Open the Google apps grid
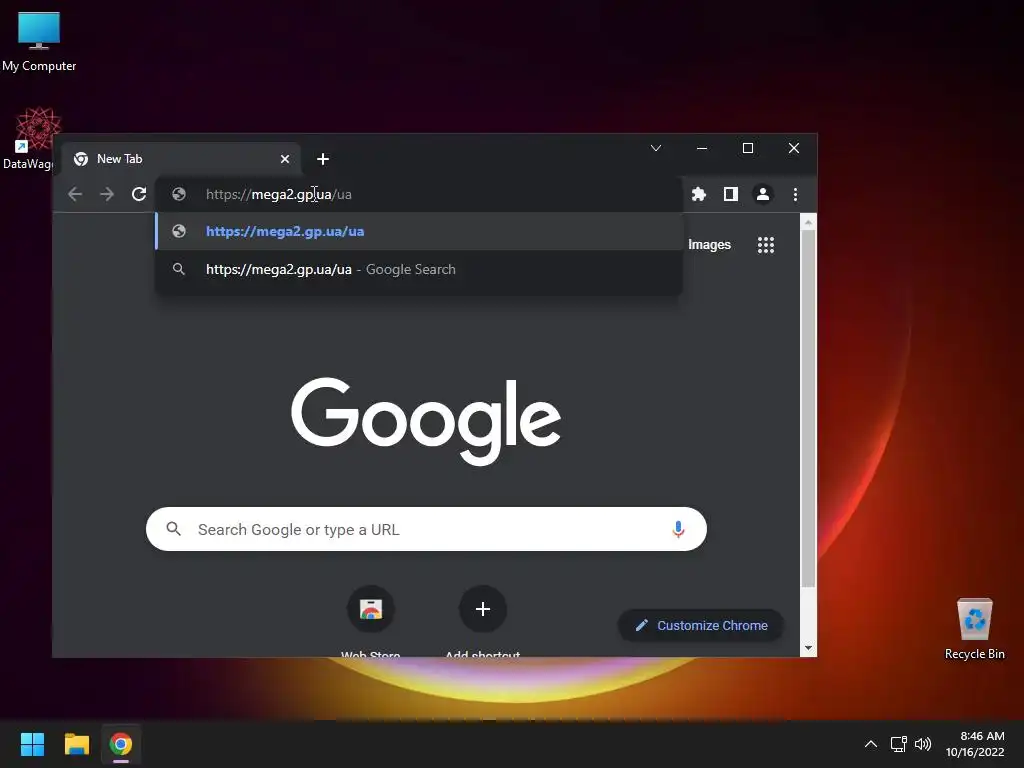 [765, 245]
